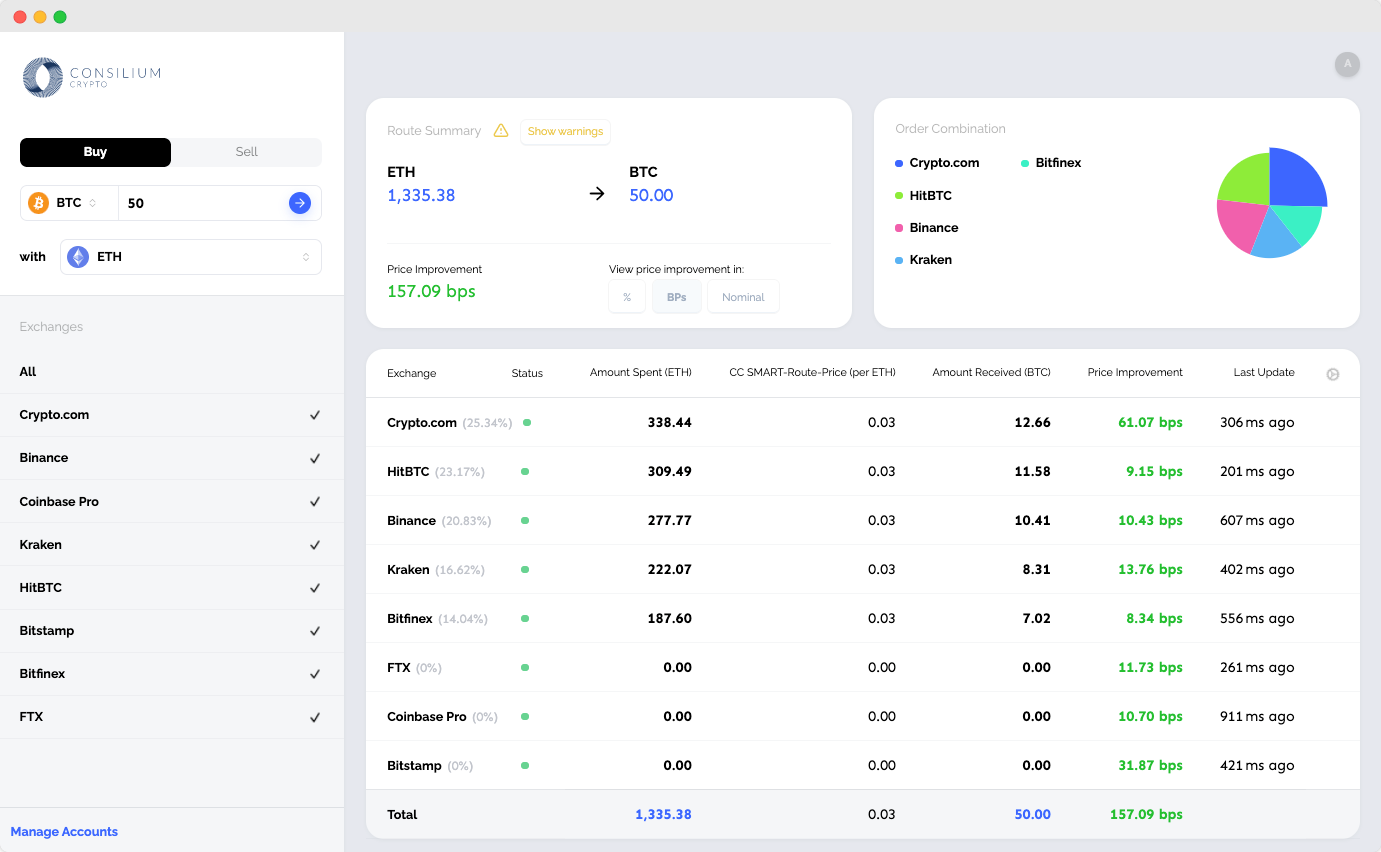This screenshot has width=1381, height=852.
Task: Click the HitBTC row status dot
Action: pyautogui.click(x=525, y=472)
